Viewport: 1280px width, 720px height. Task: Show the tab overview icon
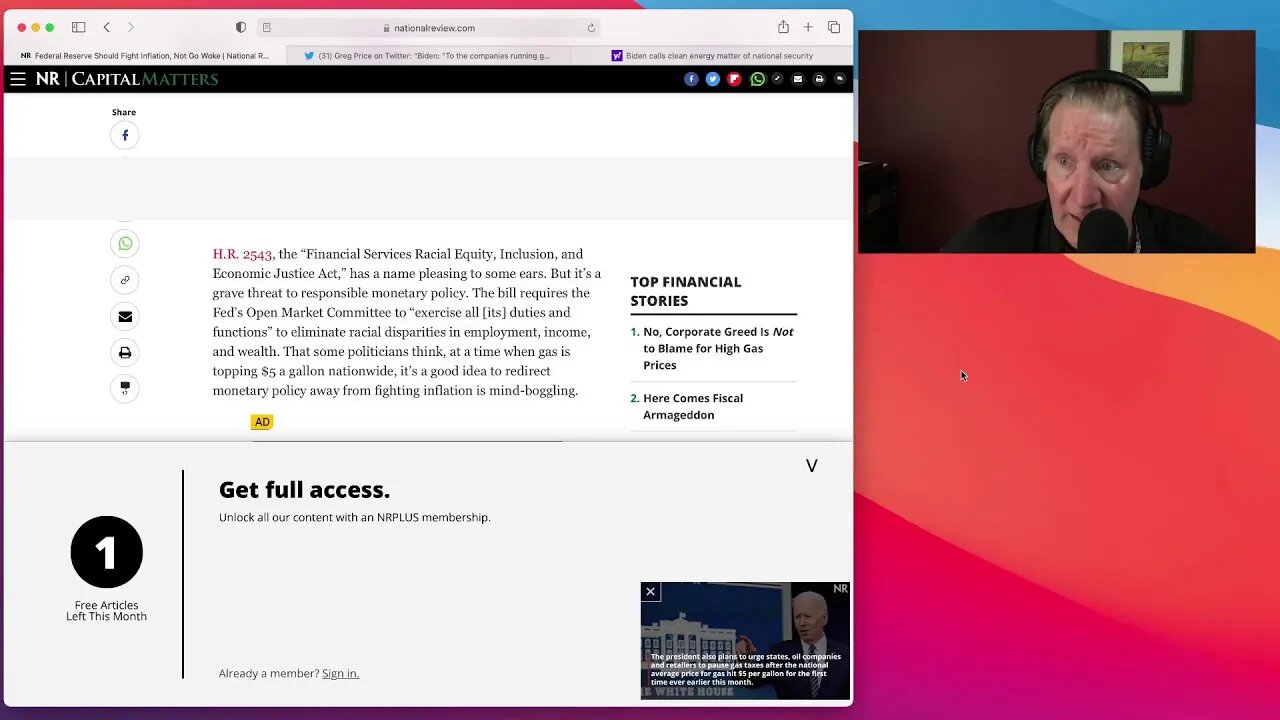tap(834, 27)
